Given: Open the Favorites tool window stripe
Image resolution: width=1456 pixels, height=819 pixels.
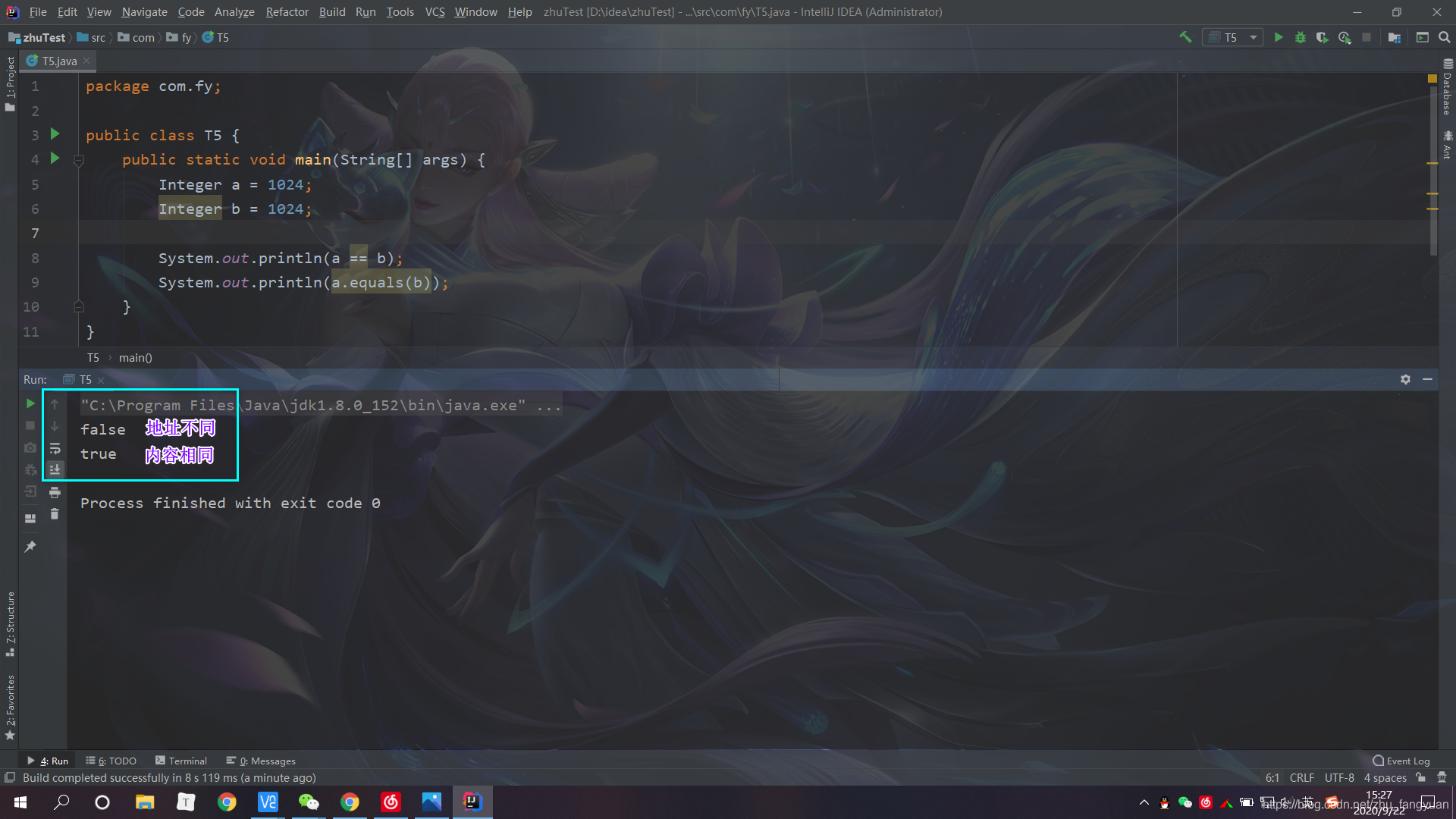Looking at the screenshot, I should coord(10,707).
